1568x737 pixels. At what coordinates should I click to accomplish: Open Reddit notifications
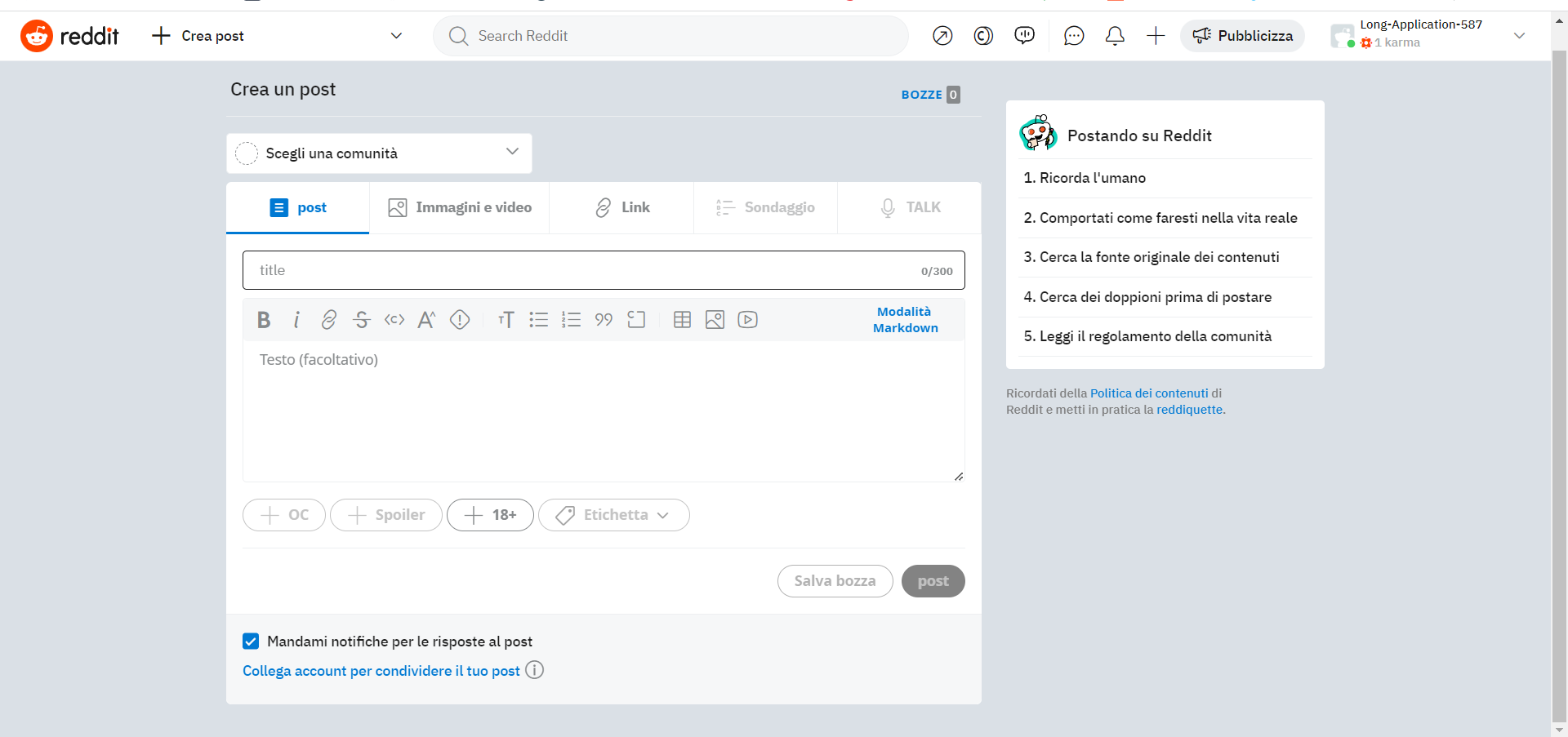(x=1114, y=36)
